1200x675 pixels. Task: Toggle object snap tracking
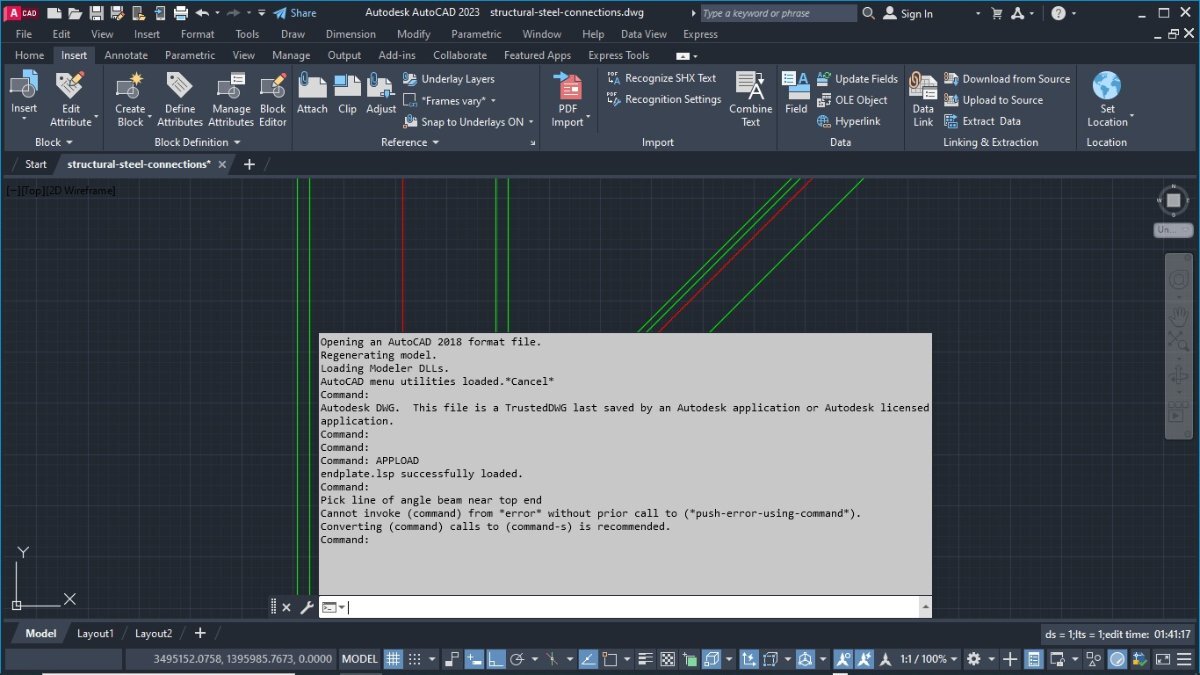(x=587, y=659)
